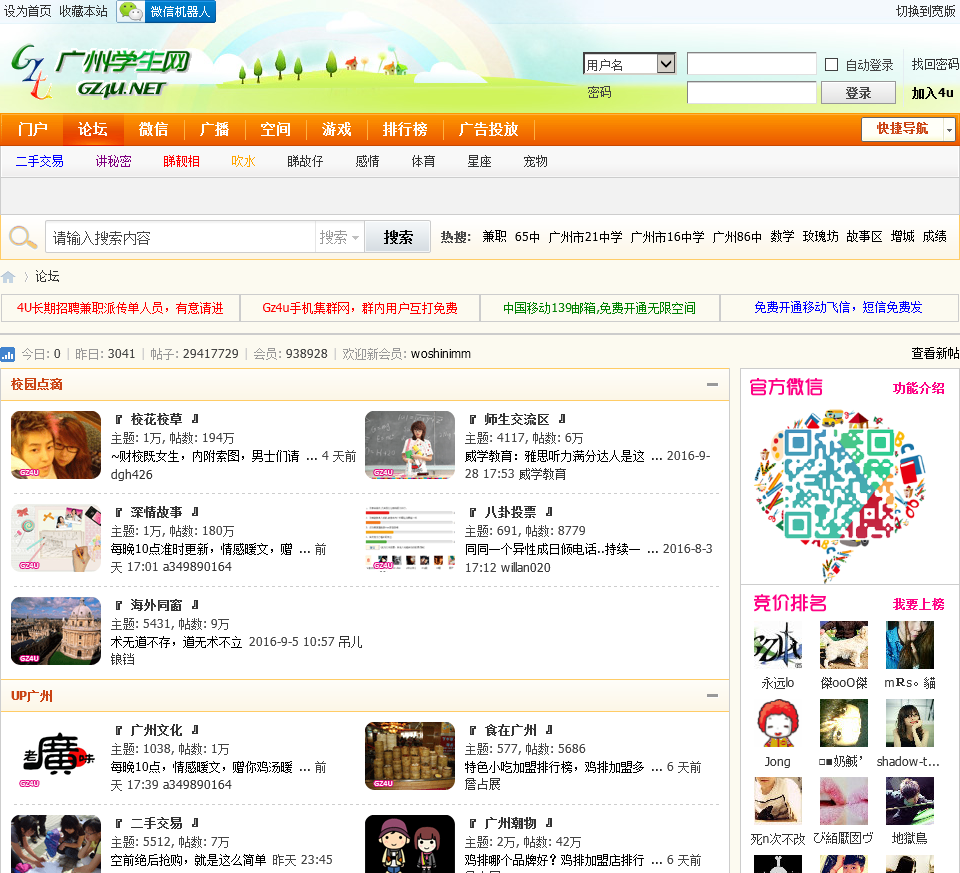Focus the username input field

tap(752, 64)
